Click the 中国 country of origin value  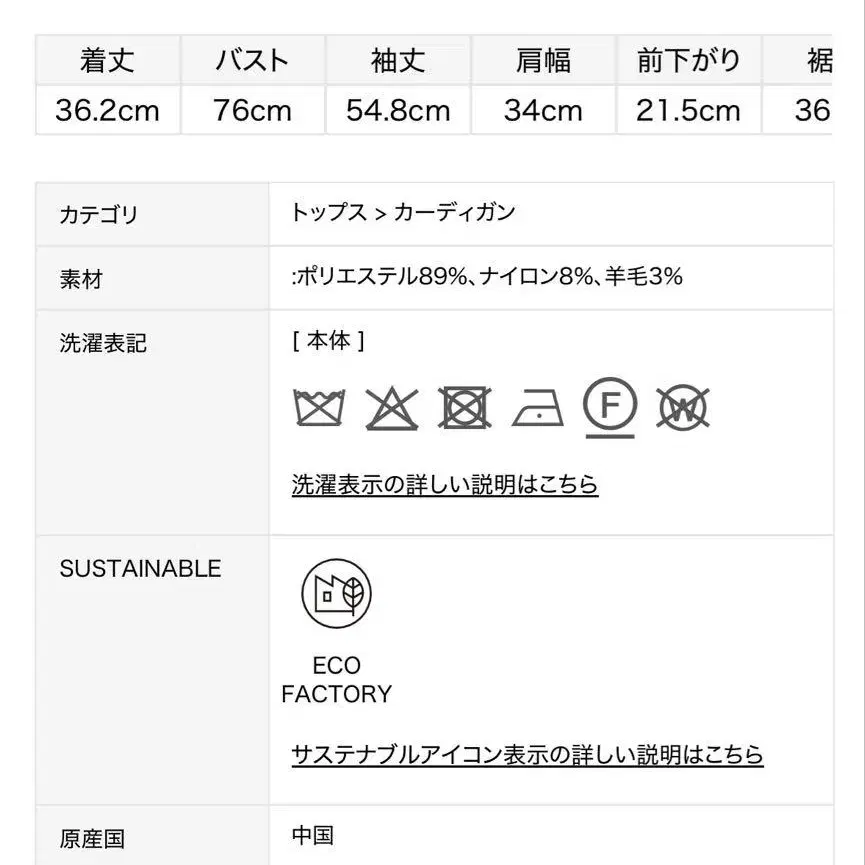click(x=313, y=835)
